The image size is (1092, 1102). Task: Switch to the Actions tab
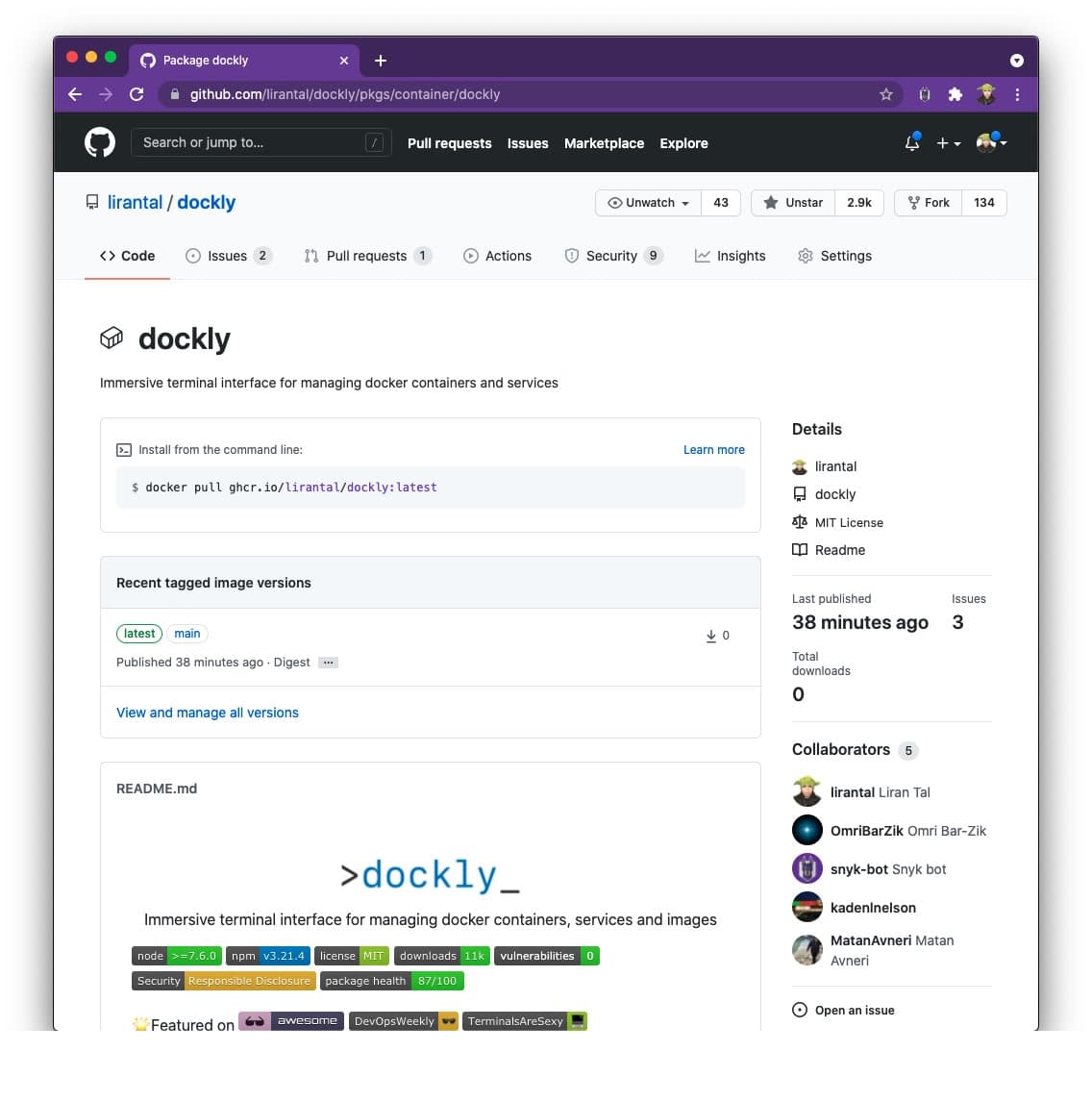click(x=497, y=256)
